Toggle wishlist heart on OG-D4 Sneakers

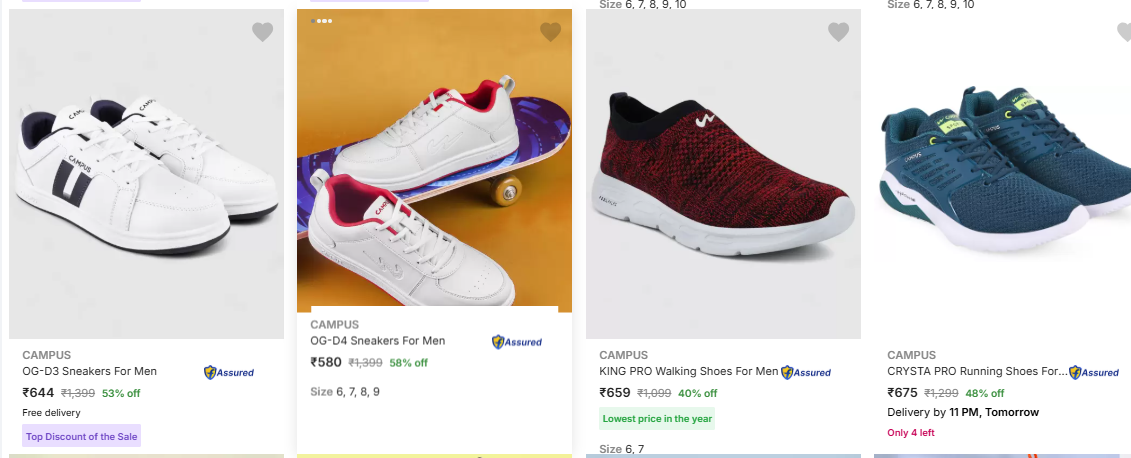[550, 32]
